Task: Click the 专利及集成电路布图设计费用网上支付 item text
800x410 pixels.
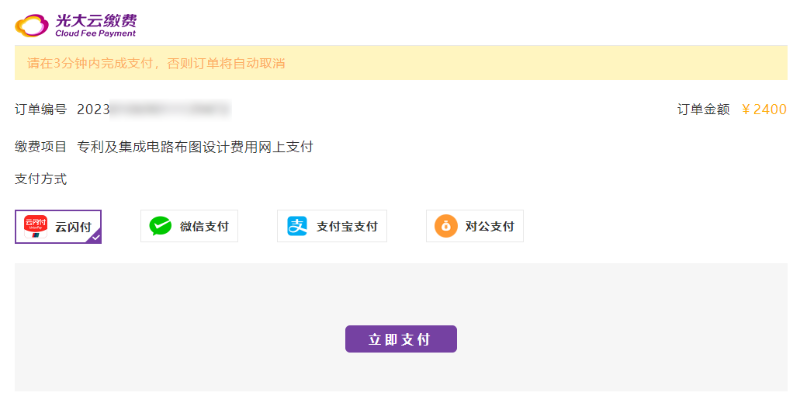Action: tap(195, 147)
